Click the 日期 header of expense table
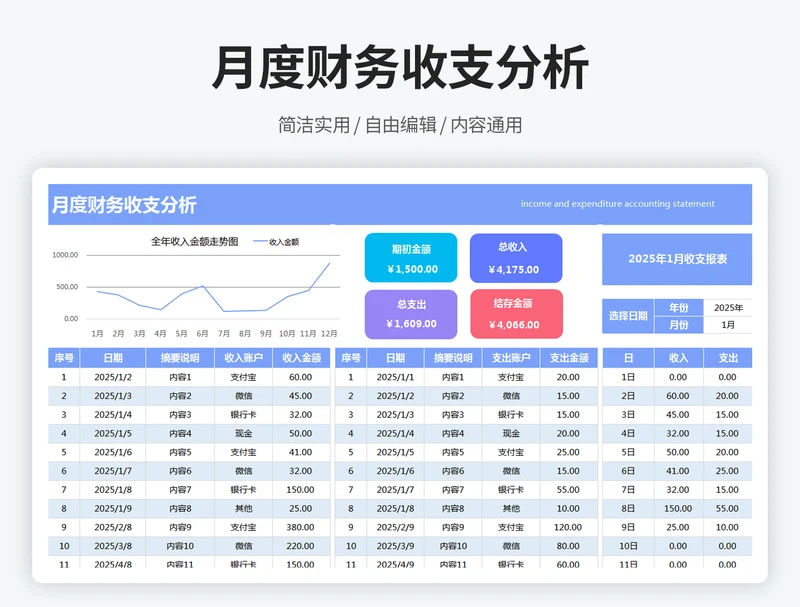The width and height of the screenshot is (800, 607). pyautogui.click(x=395, y=358)
